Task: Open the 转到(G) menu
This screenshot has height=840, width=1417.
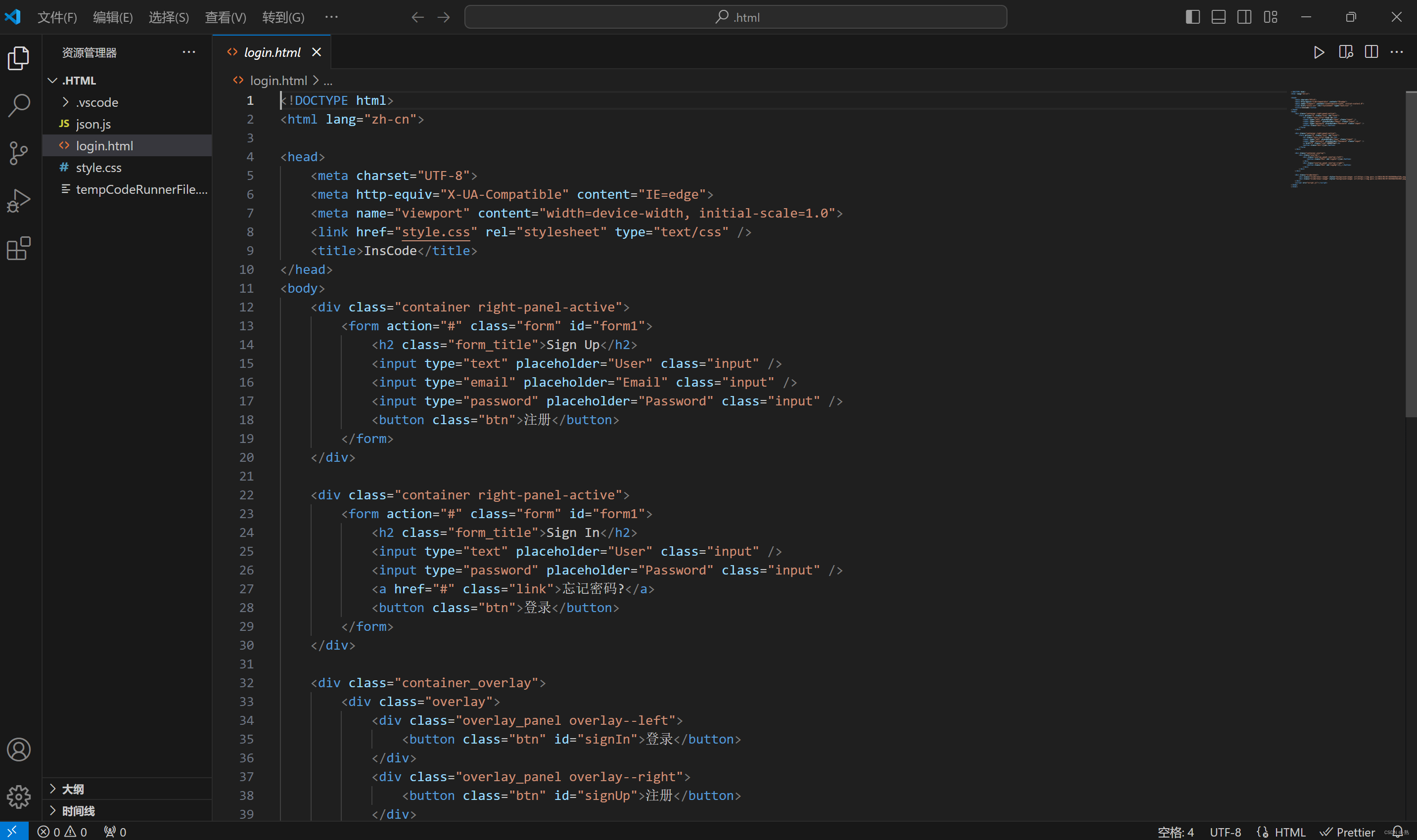Action: coord(283,17)
